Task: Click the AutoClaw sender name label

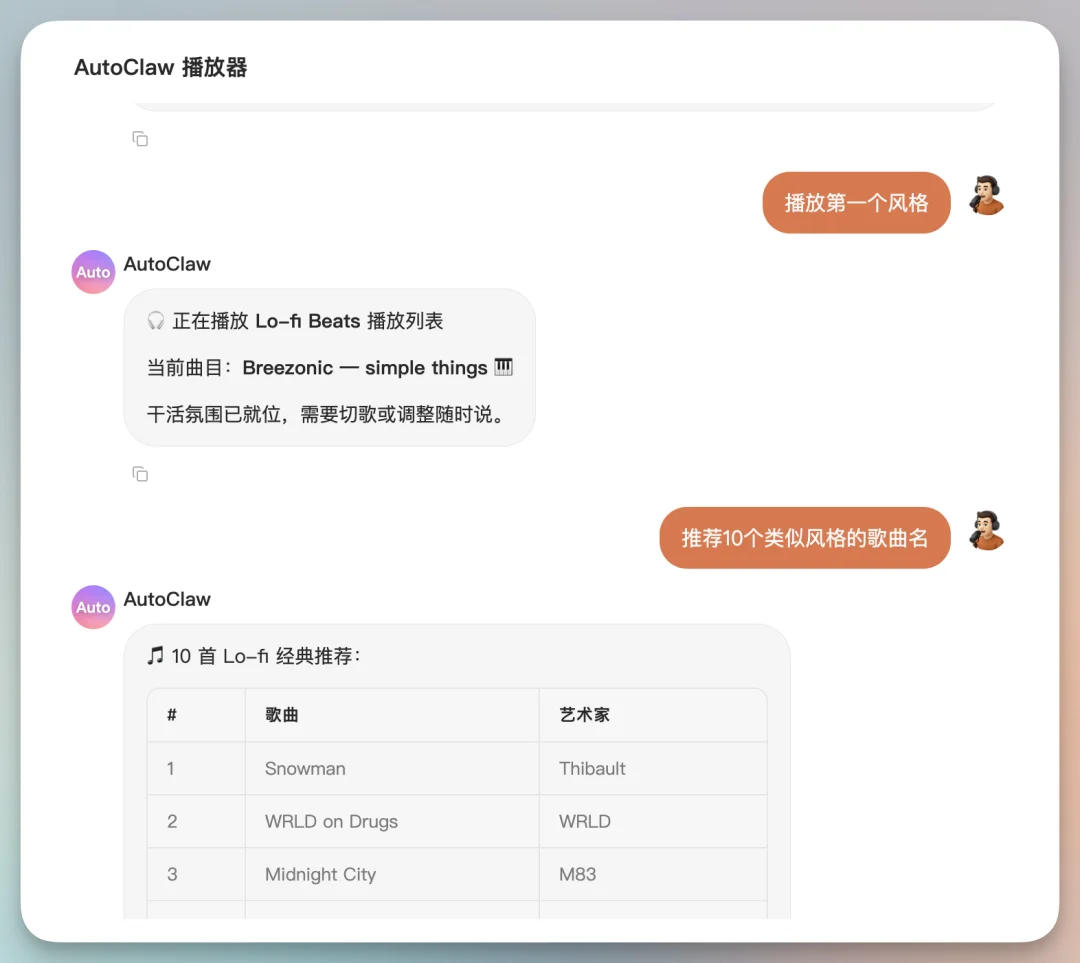Action: click(167, 263)
